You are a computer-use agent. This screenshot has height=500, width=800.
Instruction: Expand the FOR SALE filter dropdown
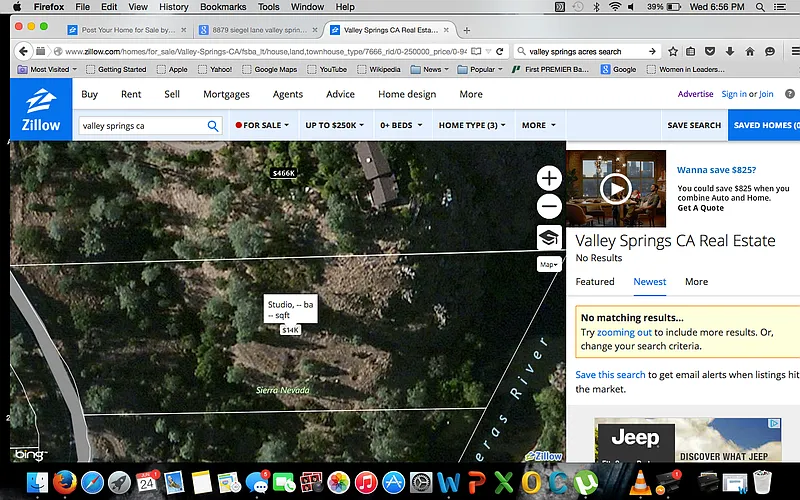(262, 126)
